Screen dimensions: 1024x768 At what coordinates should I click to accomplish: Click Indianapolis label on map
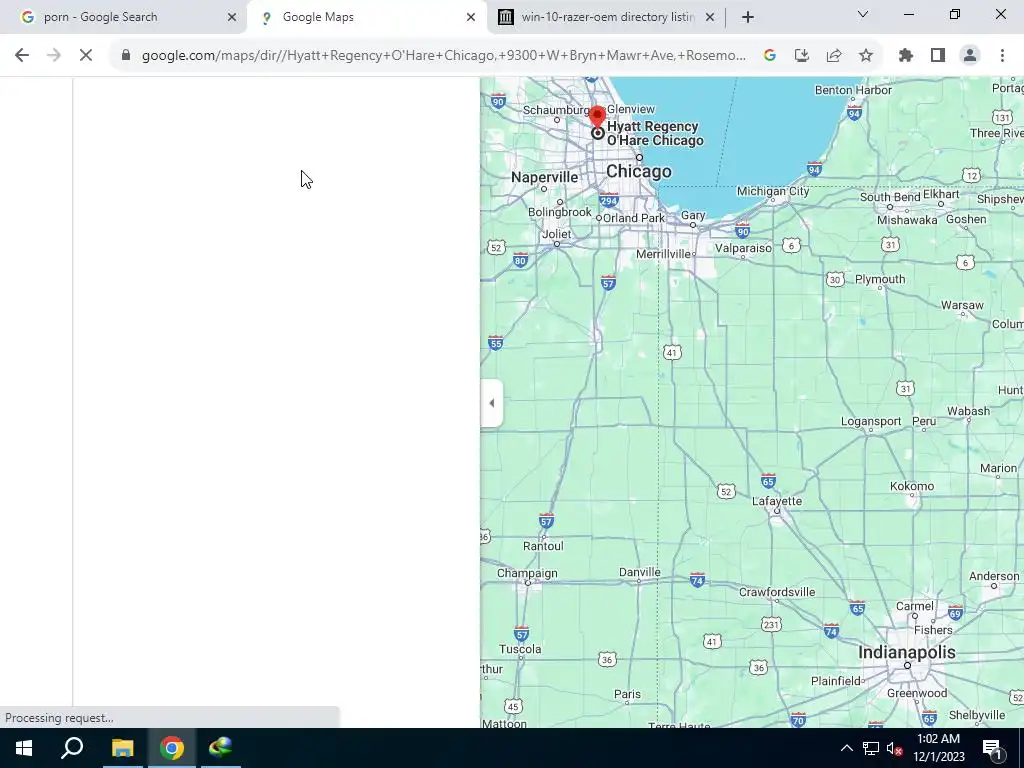pos(906,652)
